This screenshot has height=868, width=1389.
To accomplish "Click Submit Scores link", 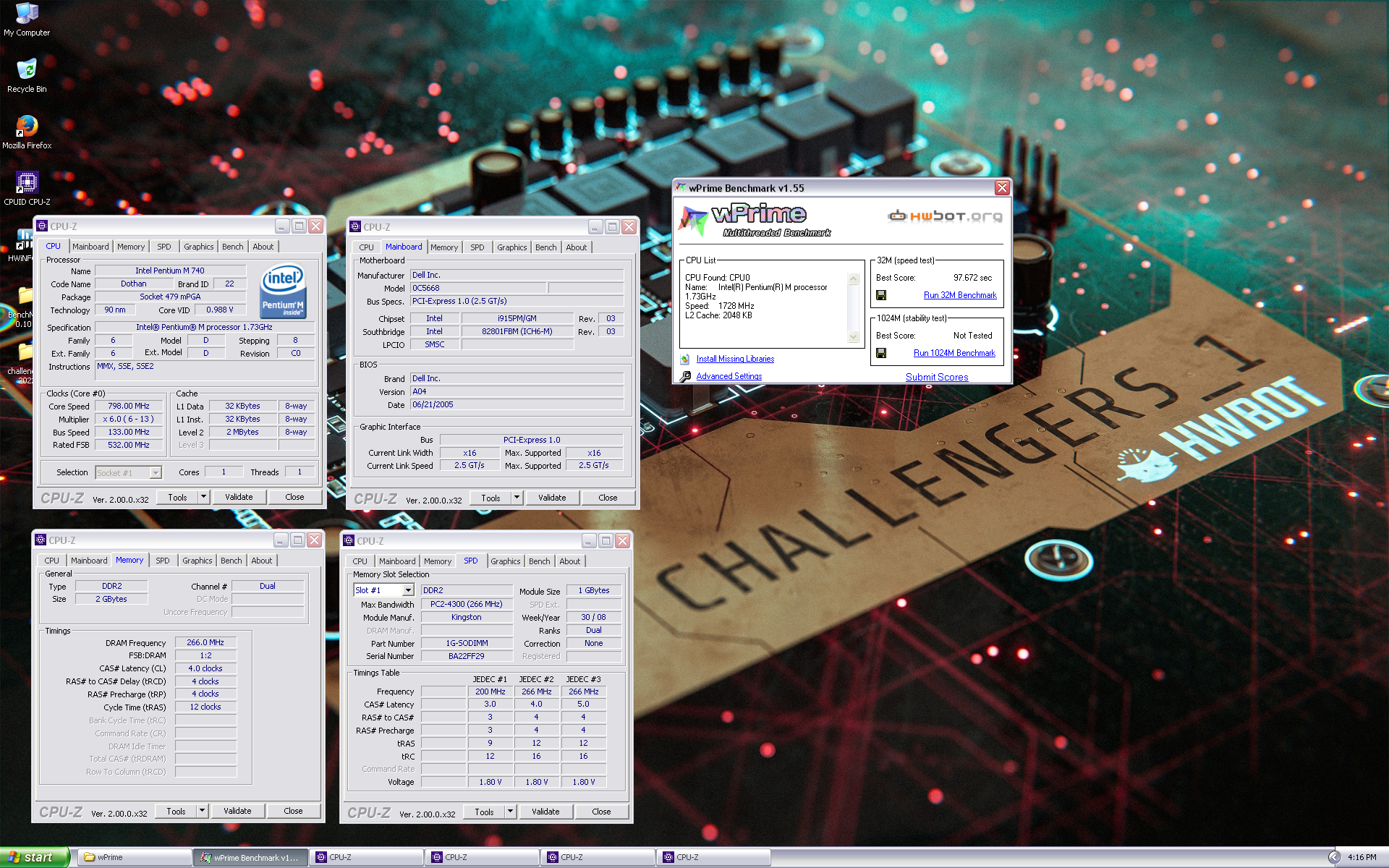I will pos(937,377).
